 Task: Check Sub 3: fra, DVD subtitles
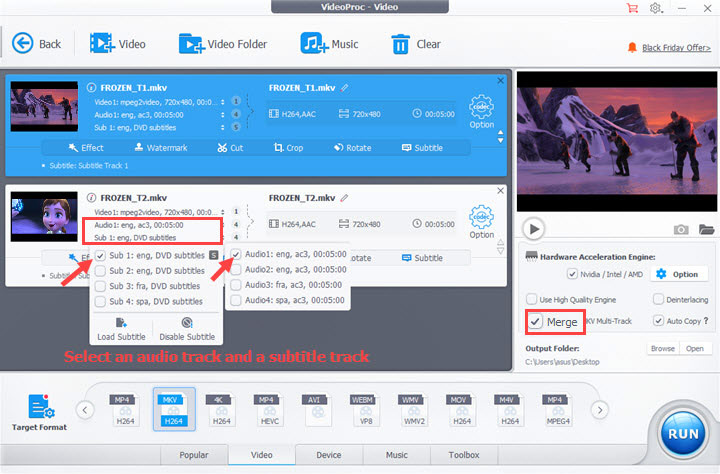[x=100, y=286]
